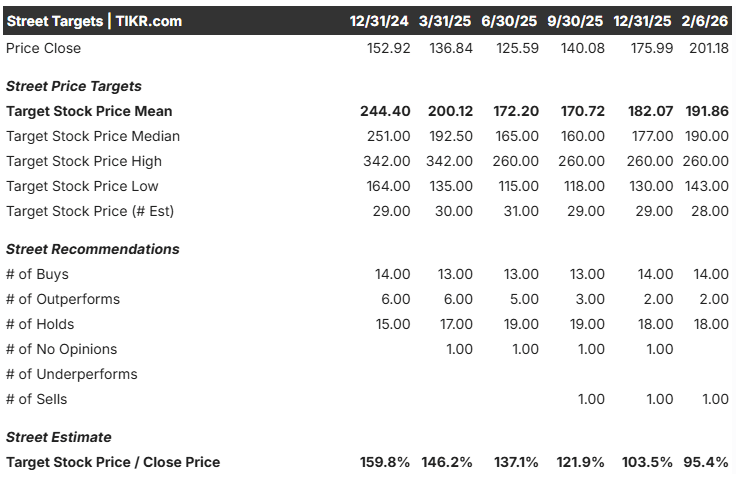Select the 3/31/25 column header
The image size is (736, 481).
pyautogui.click(x=445, y=21)
